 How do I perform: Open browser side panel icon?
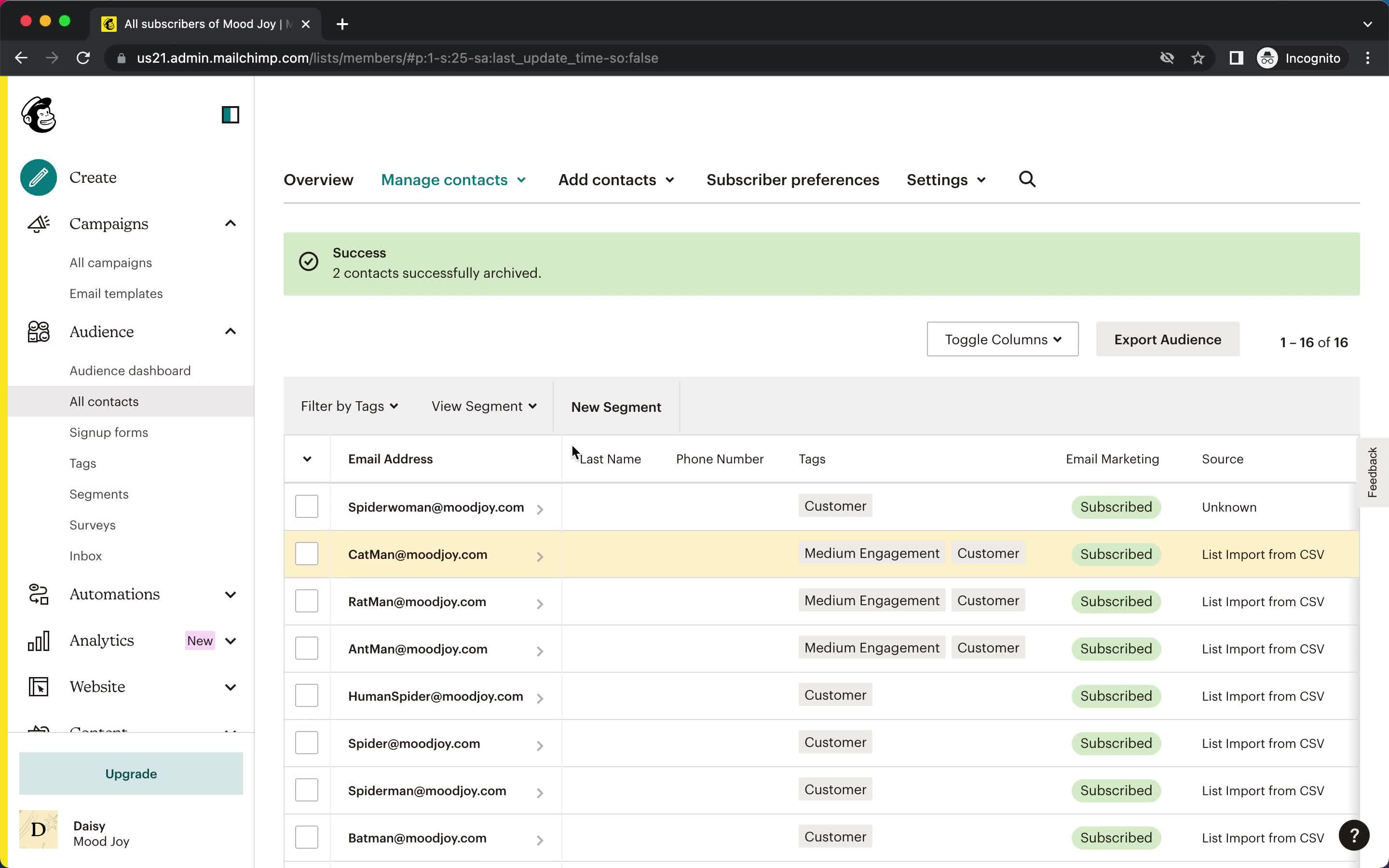coord(1236,58)
